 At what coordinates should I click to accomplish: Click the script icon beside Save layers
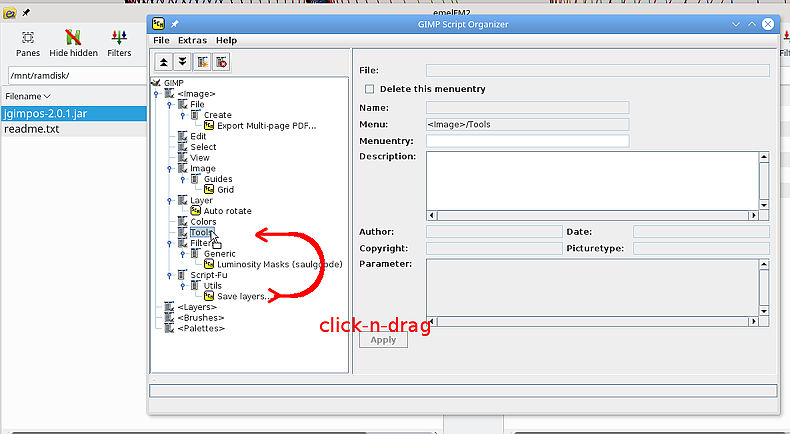point(209,296)
